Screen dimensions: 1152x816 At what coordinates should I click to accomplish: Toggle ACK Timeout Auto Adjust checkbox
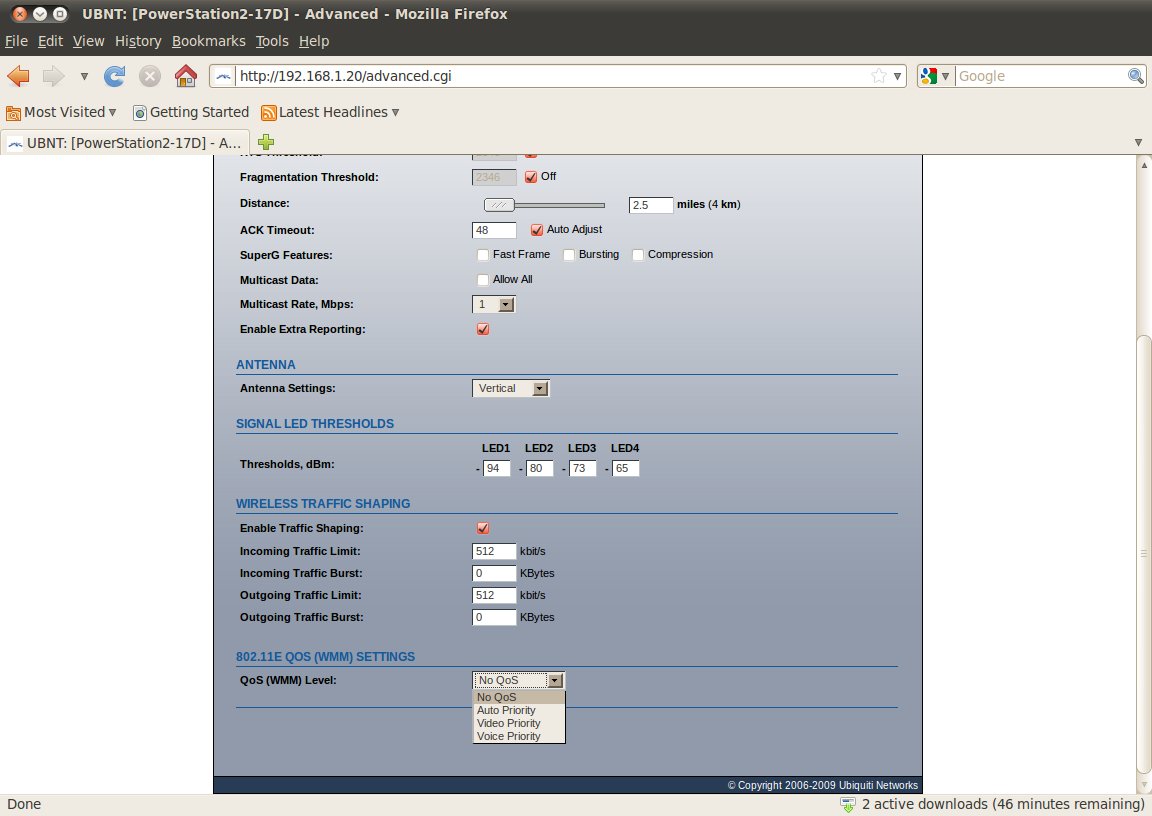(x=536, y=230)
